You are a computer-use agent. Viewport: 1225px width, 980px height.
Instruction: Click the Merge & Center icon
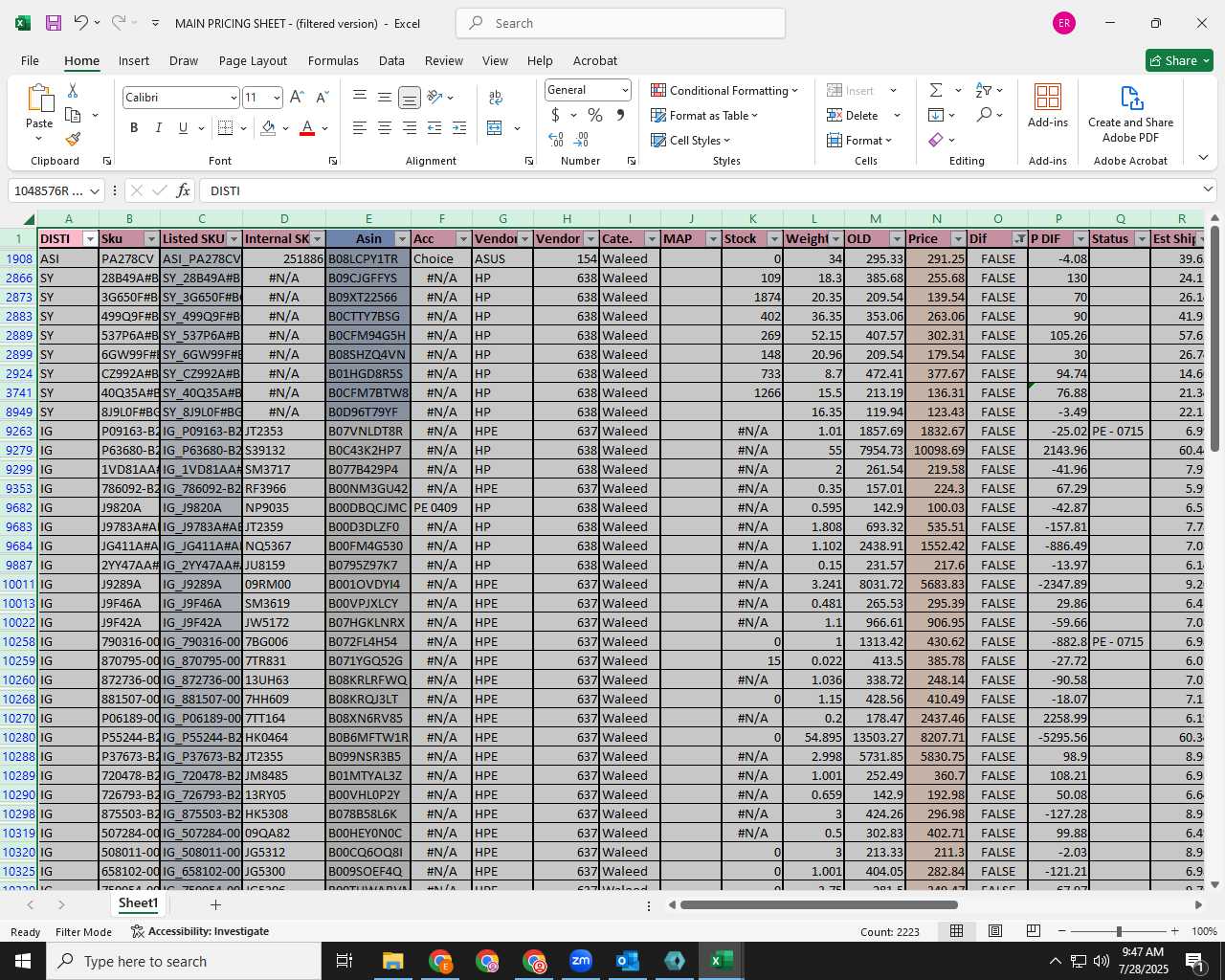[495, 127]
